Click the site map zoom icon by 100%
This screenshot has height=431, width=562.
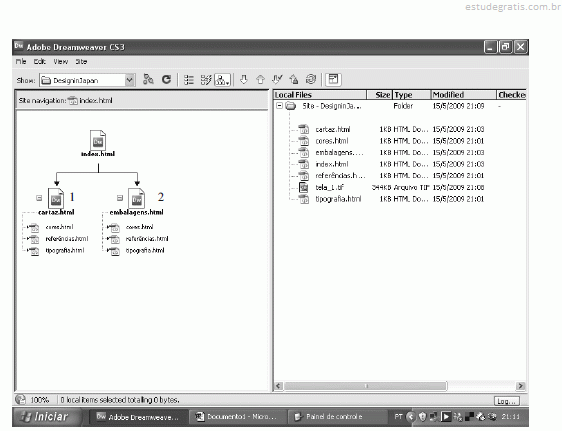(21, 399)
